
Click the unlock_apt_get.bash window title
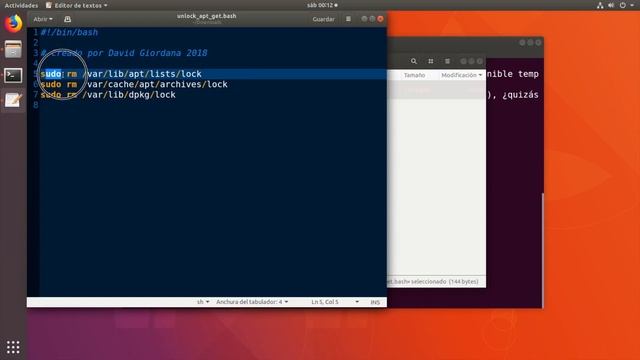pyautogui.click(x=207, y=16)
